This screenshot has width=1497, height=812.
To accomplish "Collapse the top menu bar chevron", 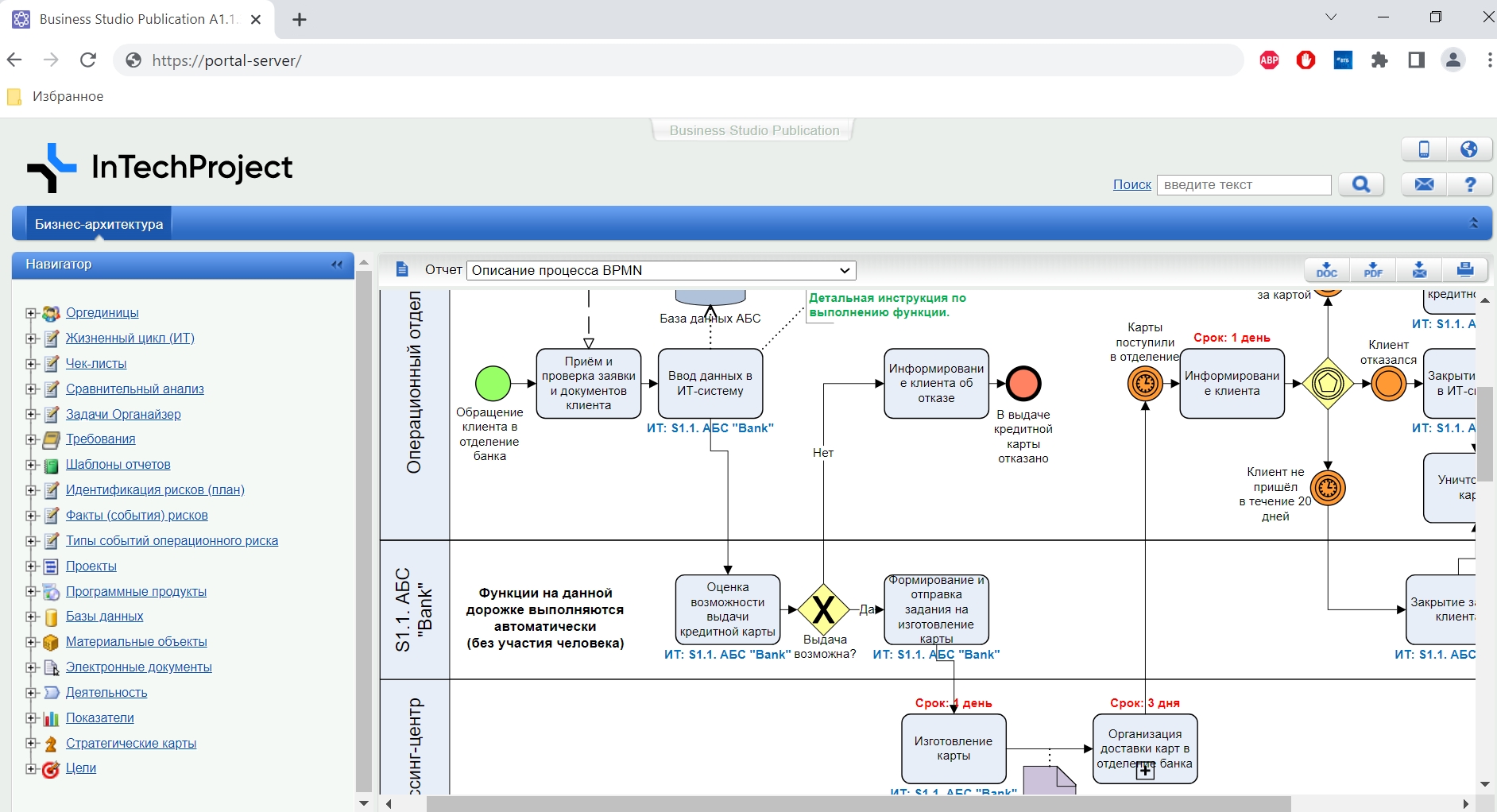I will coord(1473,223).
